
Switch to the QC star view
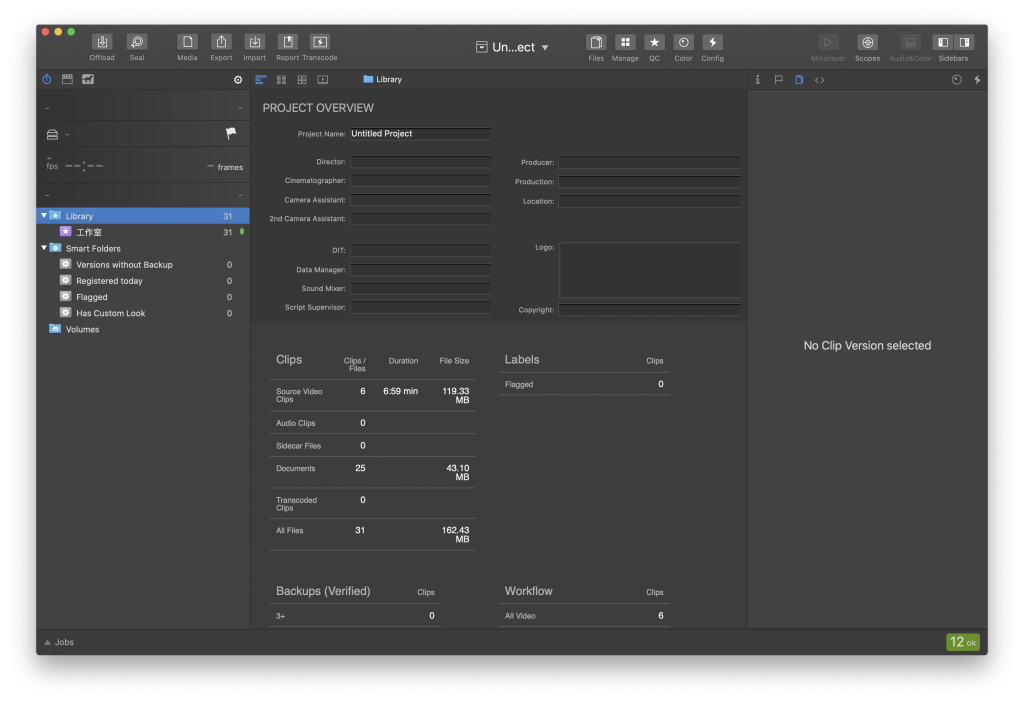654,42
